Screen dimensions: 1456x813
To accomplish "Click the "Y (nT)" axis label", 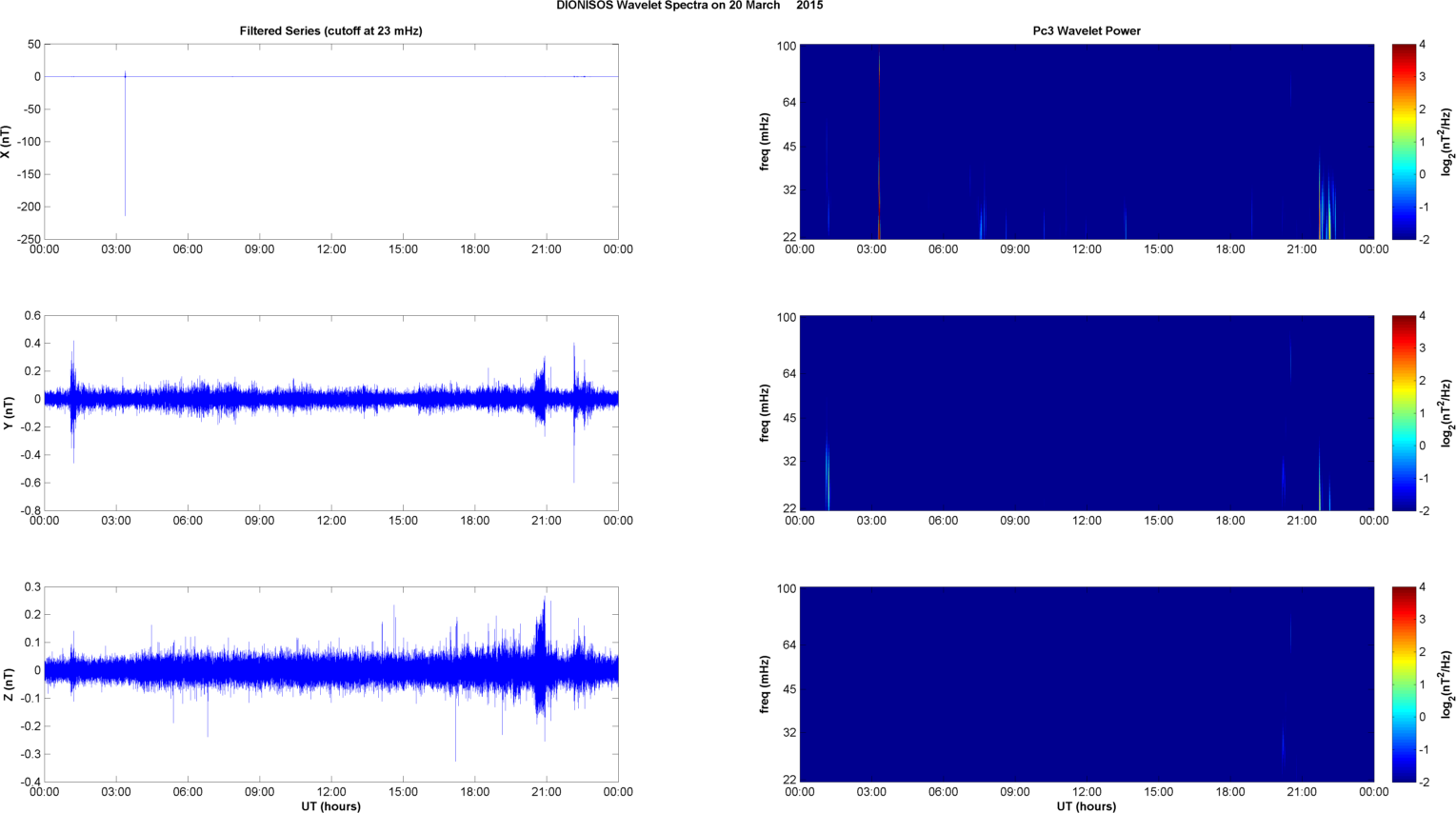I will (x=7, y=413).
